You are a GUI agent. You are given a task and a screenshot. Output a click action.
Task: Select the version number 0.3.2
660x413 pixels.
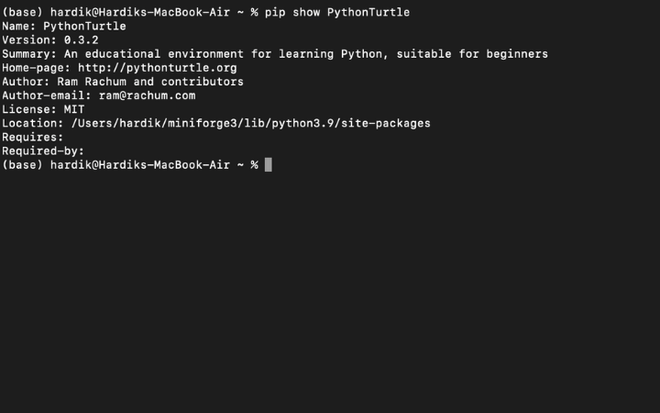(x=81, y=40)
